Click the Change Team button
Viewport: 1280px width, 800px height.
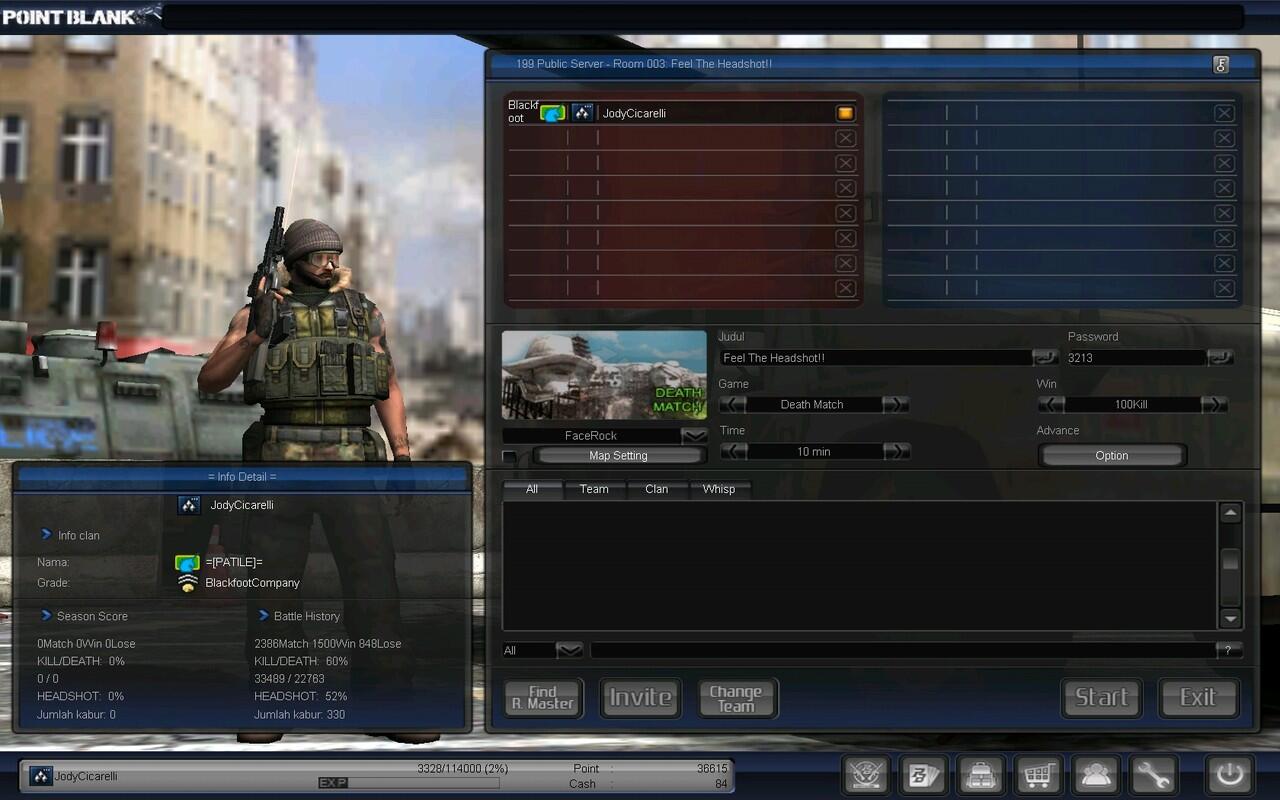(x=736, y=698)
